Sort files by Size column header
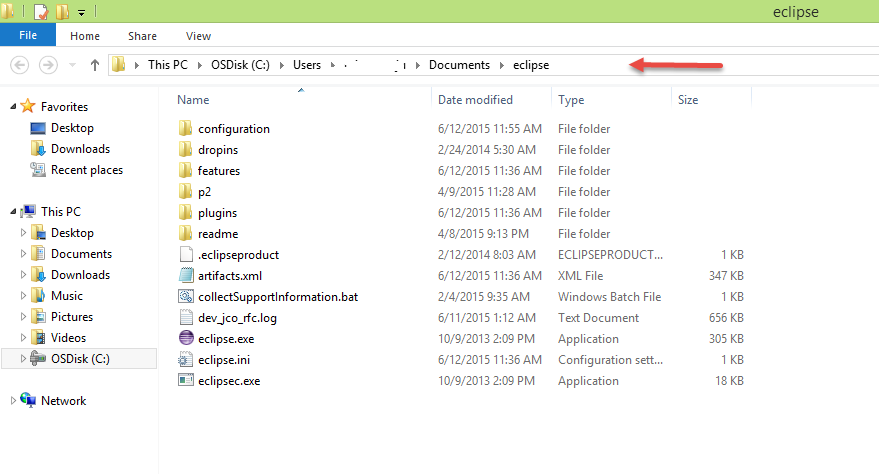 click(688, 100)
